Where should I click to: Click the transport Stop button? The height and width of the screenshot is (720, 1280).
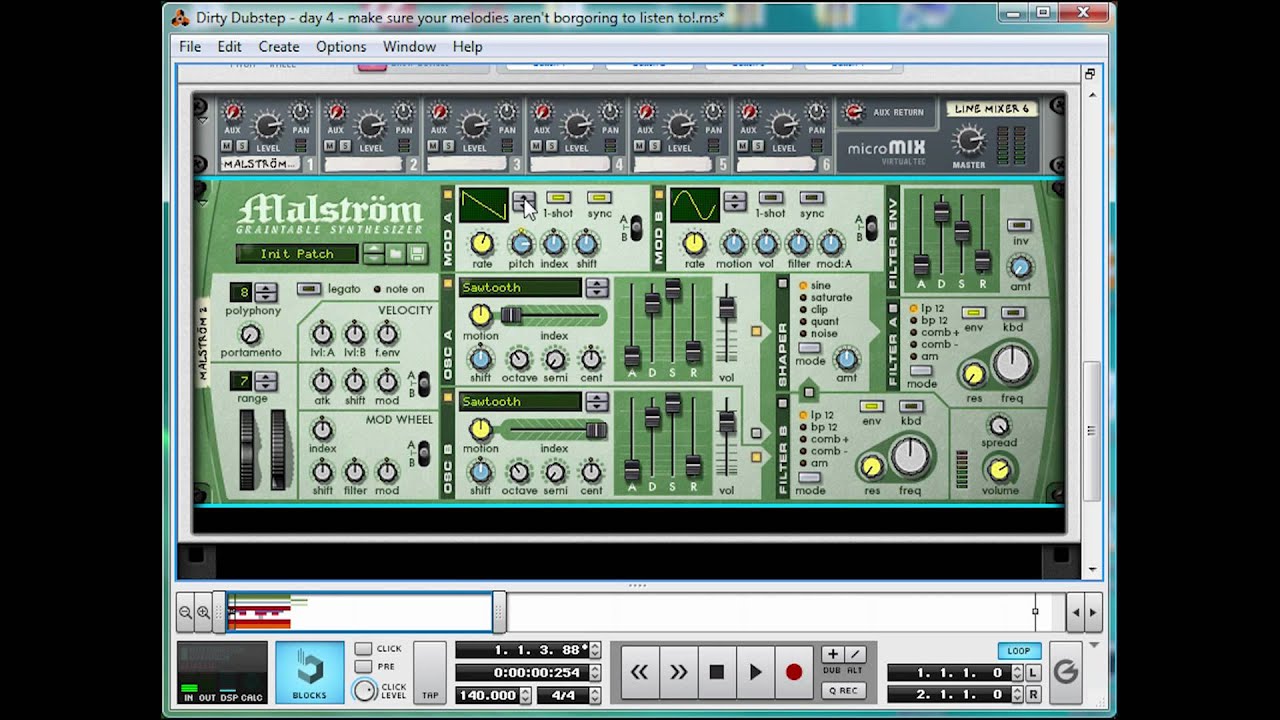coord(716,672)
